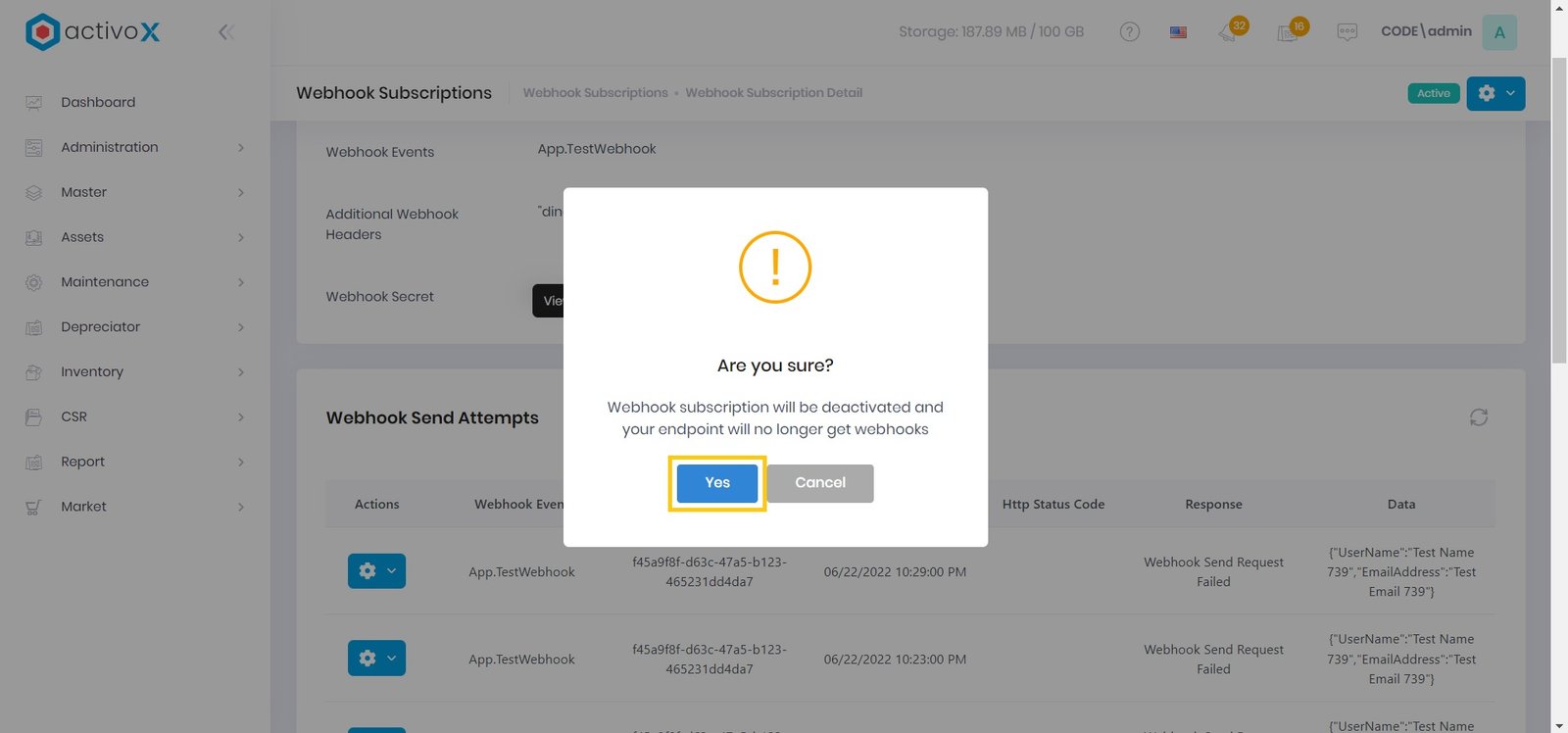The height and width of the screenshot is (733, 1568).
Task: Open the help question mark icon
Action: coord(1130,32)
